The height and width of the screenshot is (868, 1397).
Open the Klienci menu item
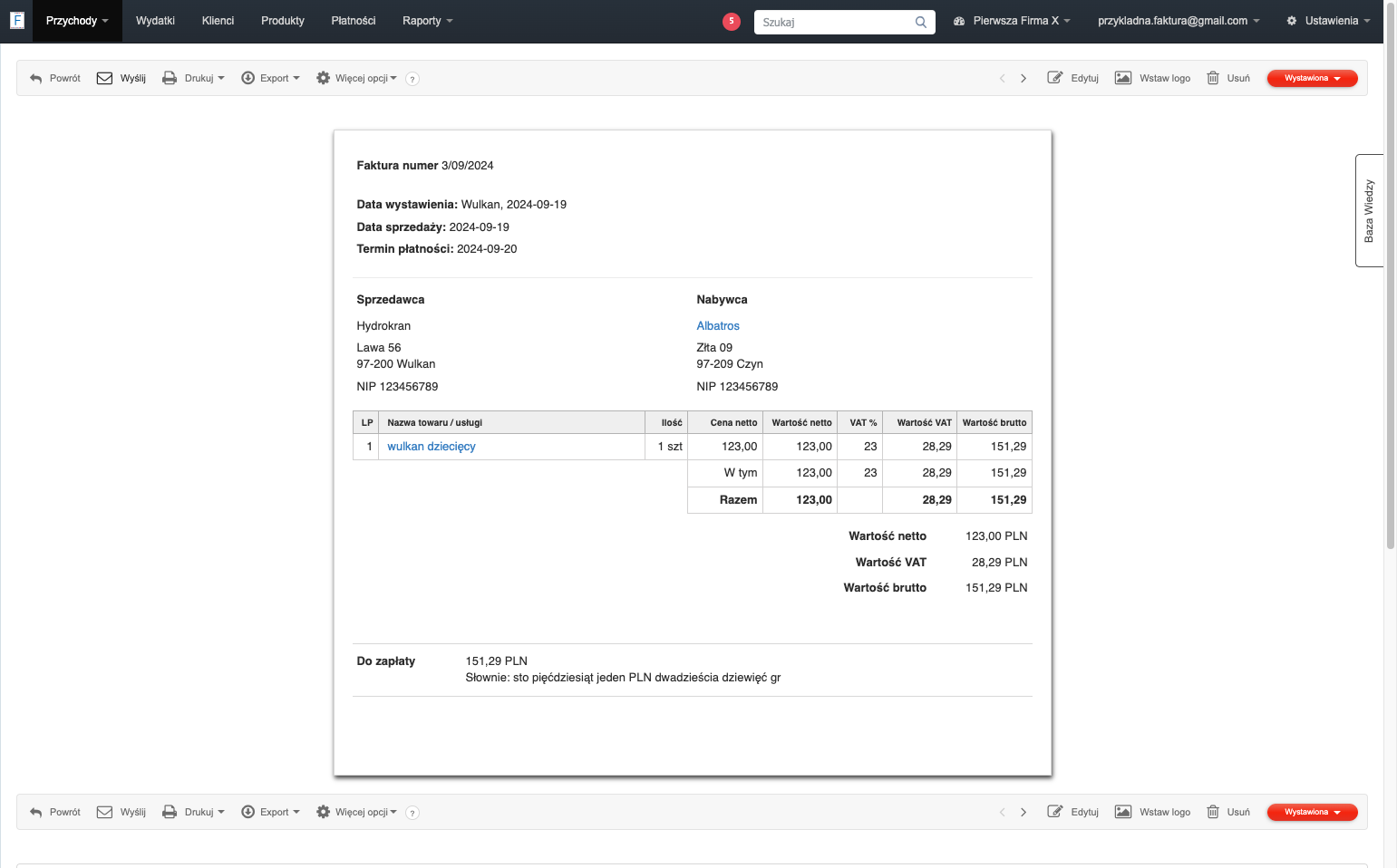coord(218,21)
